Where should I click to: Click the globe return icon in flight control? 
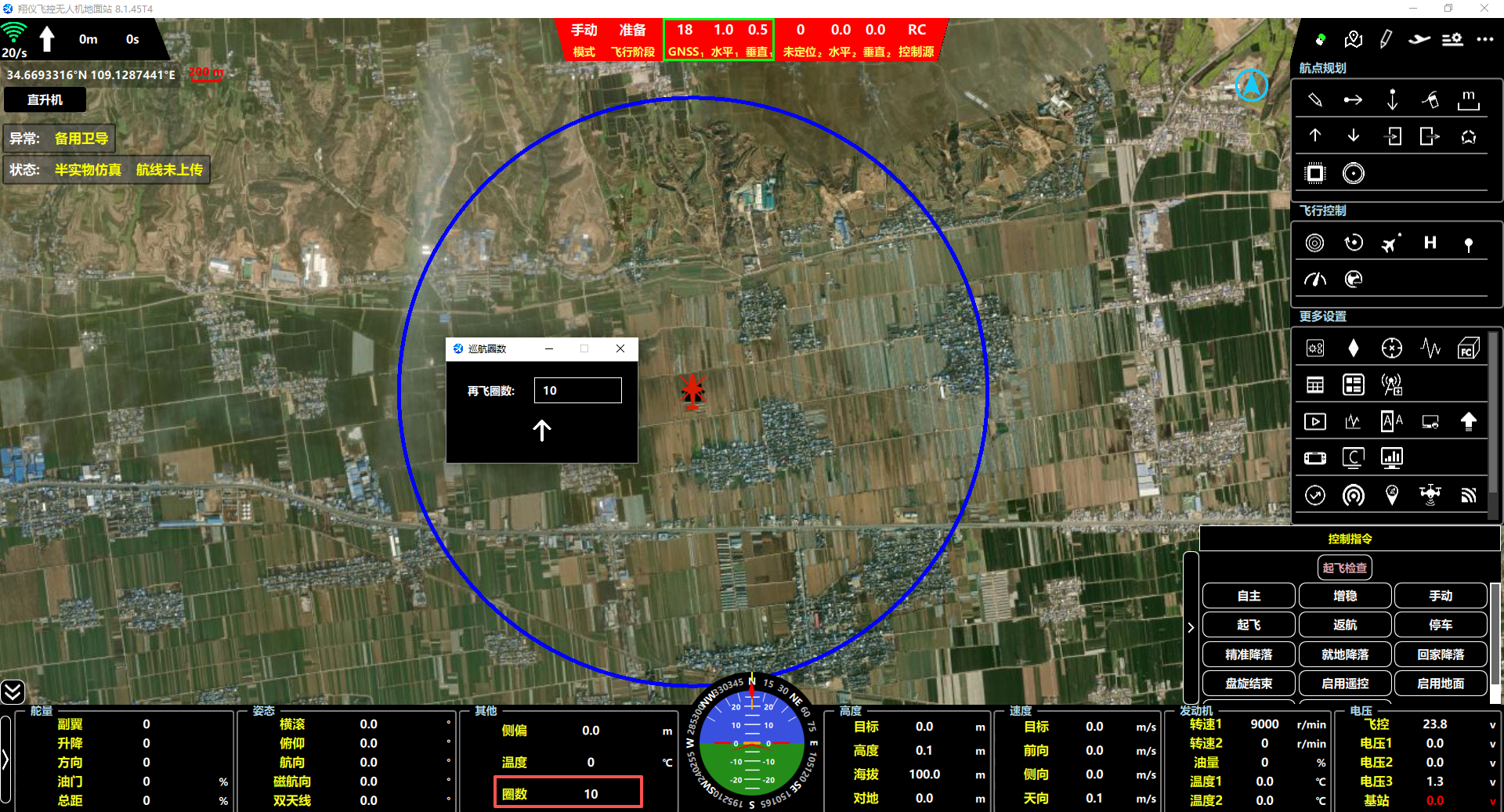pos(1353,279)
